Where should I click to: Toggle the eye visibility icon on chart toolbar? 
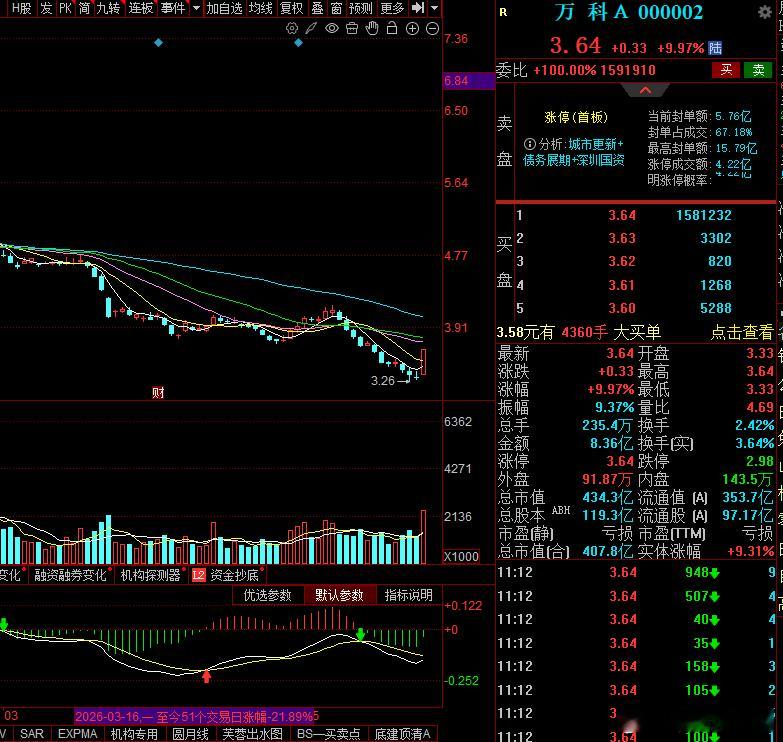coord(332,28)
